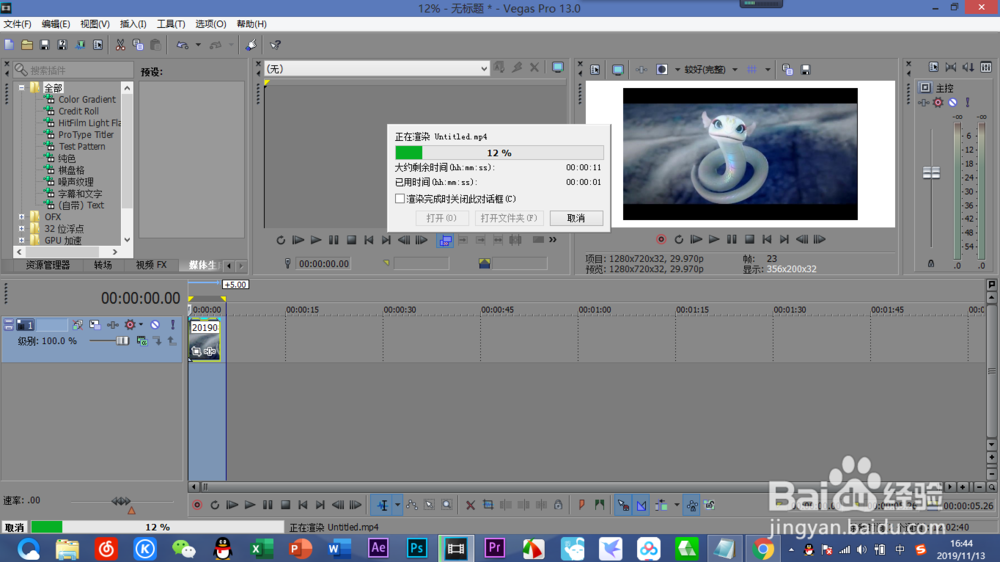Open the 编辑(E) menu
This screenshot has width=1000, height=562.
55,24
